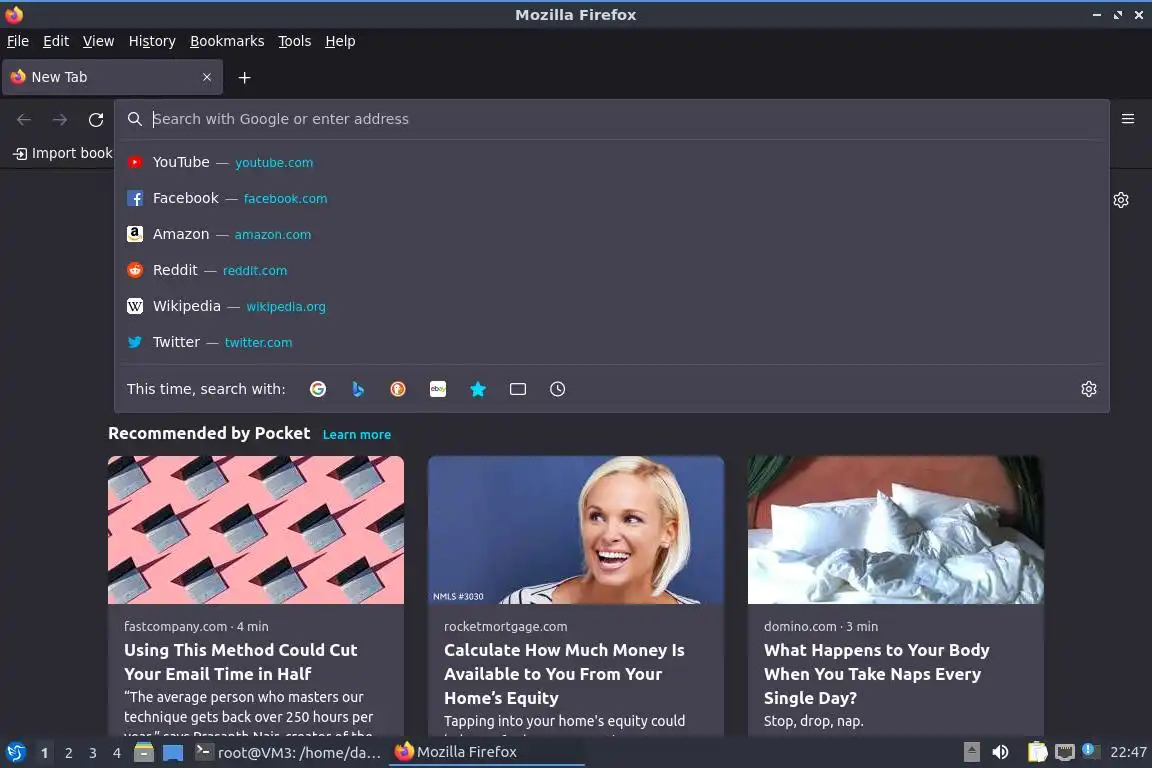Open Using This Method Could Cut article
The height and width of the screenshot is (768, 1152).
[240, 661]
